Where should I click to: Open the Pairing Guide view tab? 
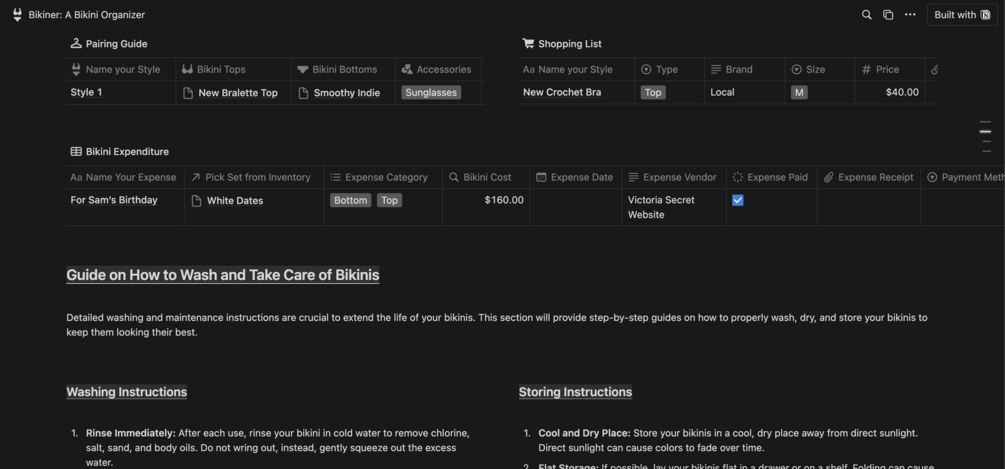pos(109,44)
